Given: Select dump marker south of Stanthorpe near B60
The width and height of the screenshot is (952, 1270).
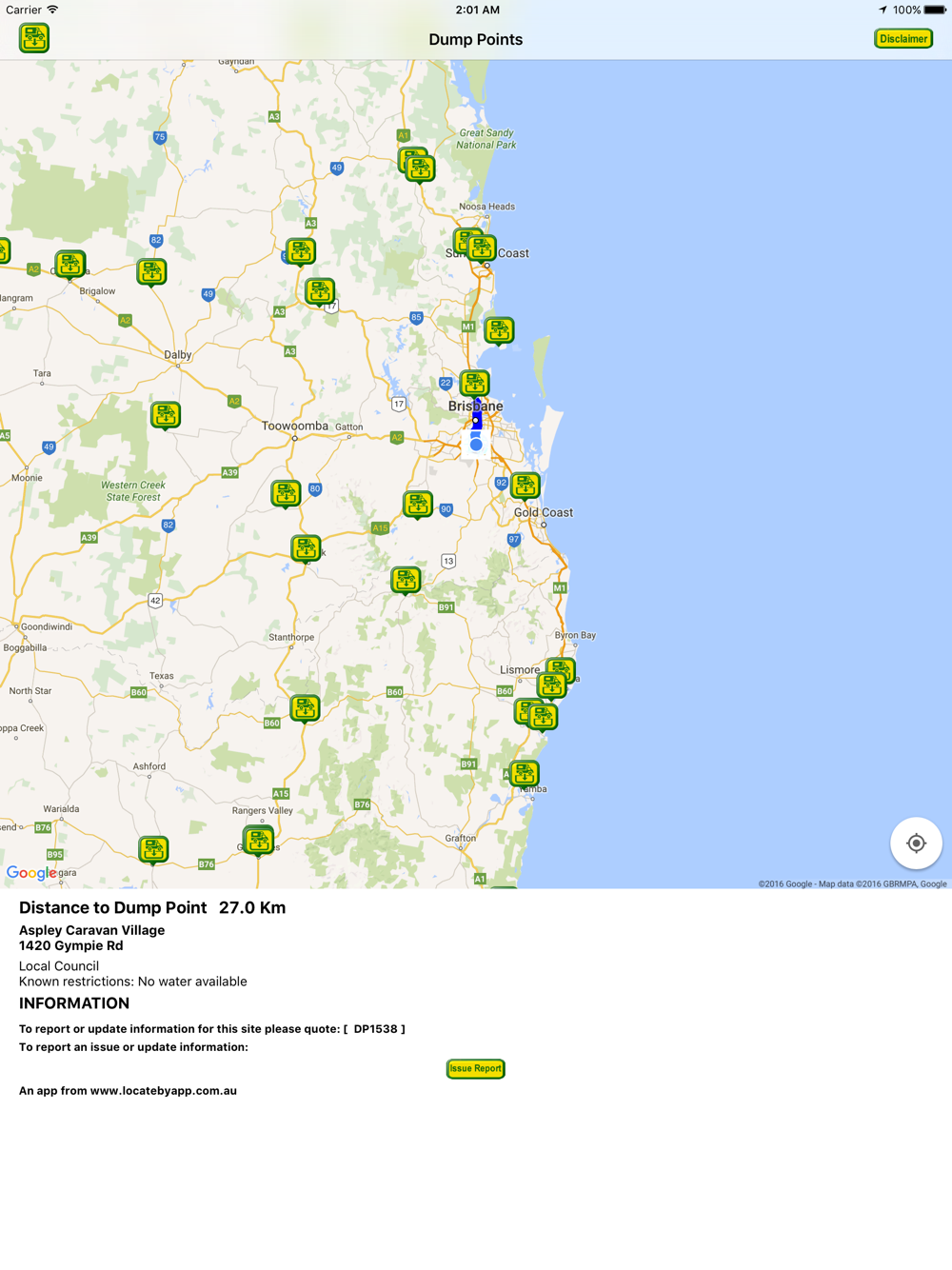Looking at the screenshot, I should pos(305,707).
